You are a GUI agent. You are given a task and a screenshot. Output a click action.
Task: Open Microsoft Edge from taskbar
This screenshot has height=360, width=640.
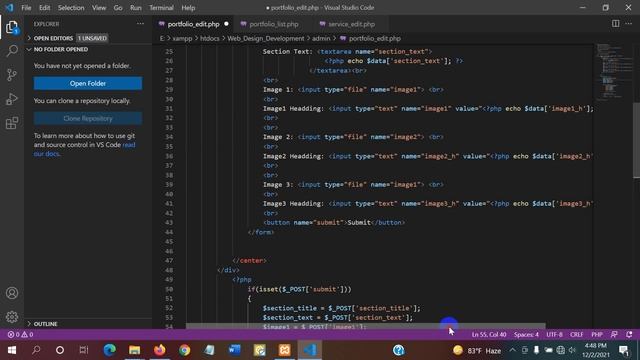click(x=109, y=350)
